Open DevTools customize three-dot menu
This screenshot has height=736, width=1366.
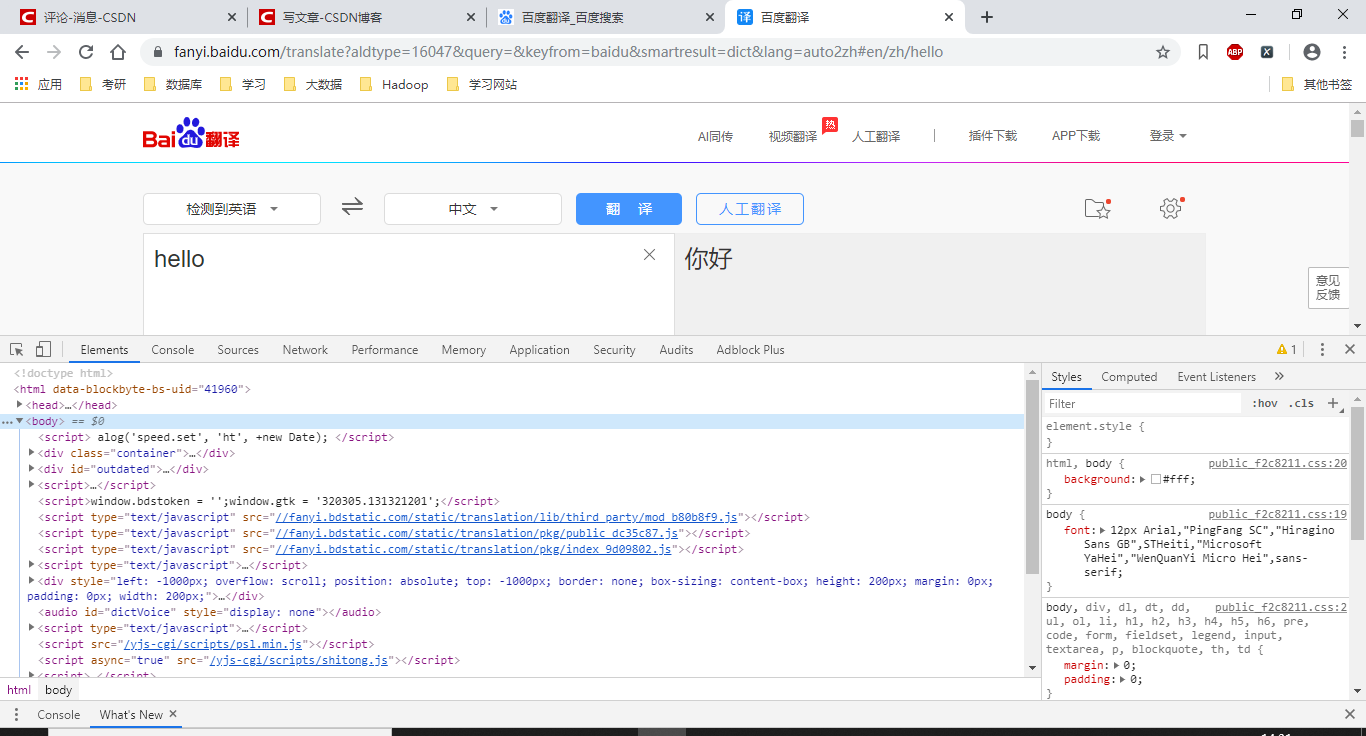(x=1322, y=349)
